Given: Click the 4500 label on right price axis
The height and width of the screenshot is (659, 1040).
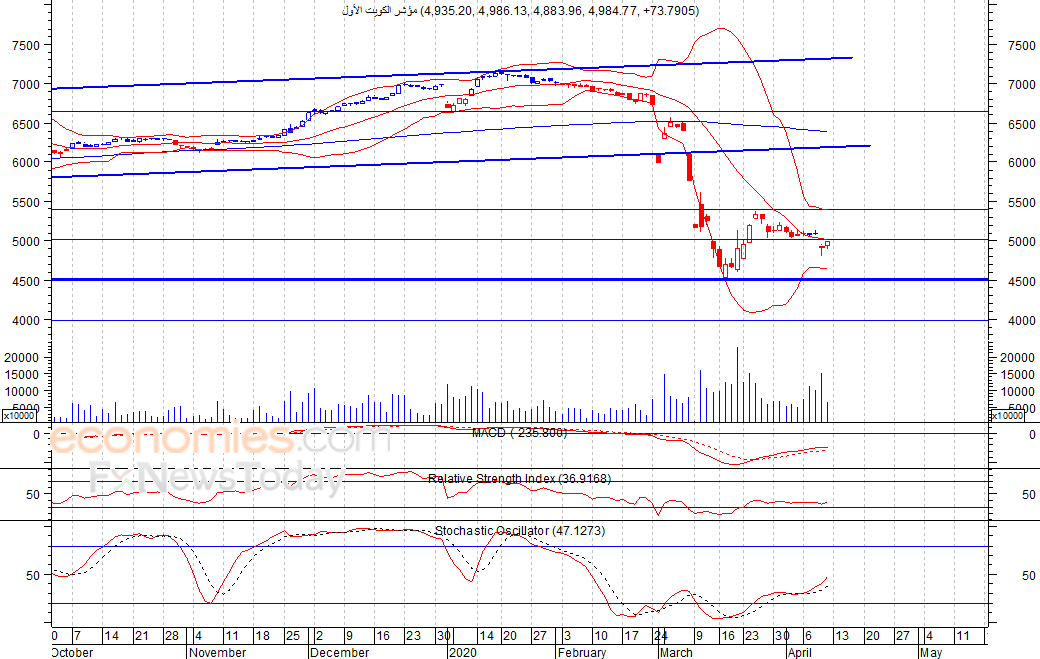Looking at the screenshot, I should pos(1021,282).
